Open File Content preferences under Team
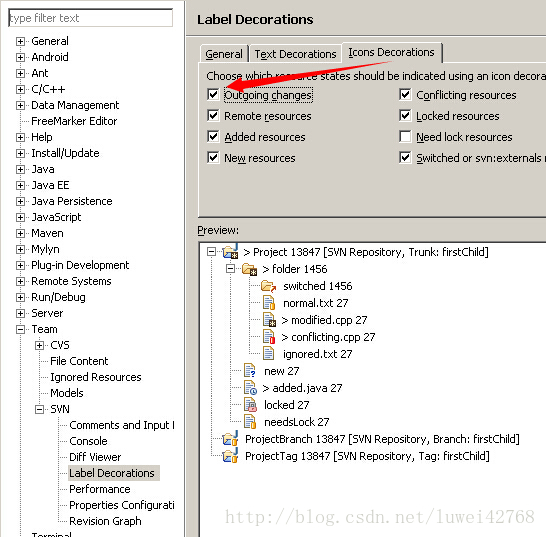Image resolution: width=546 pixels, height=537 pixels. pos(79,361)
